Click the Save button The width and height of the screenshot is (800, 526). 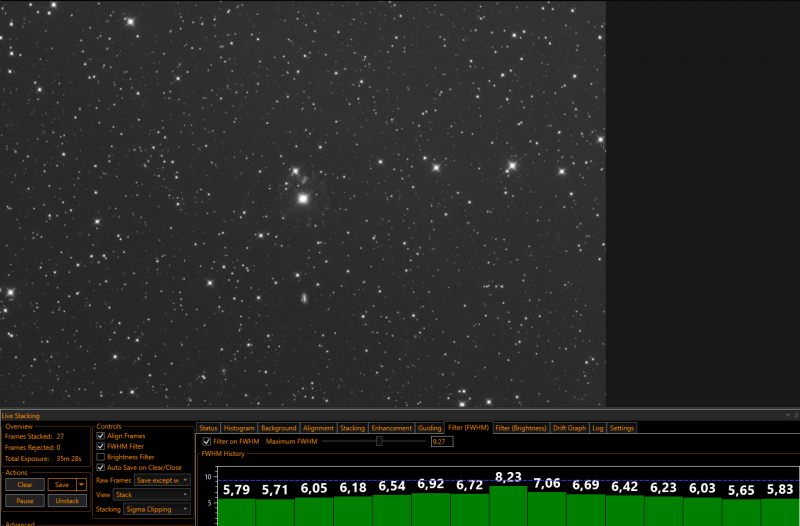point(62,485)
